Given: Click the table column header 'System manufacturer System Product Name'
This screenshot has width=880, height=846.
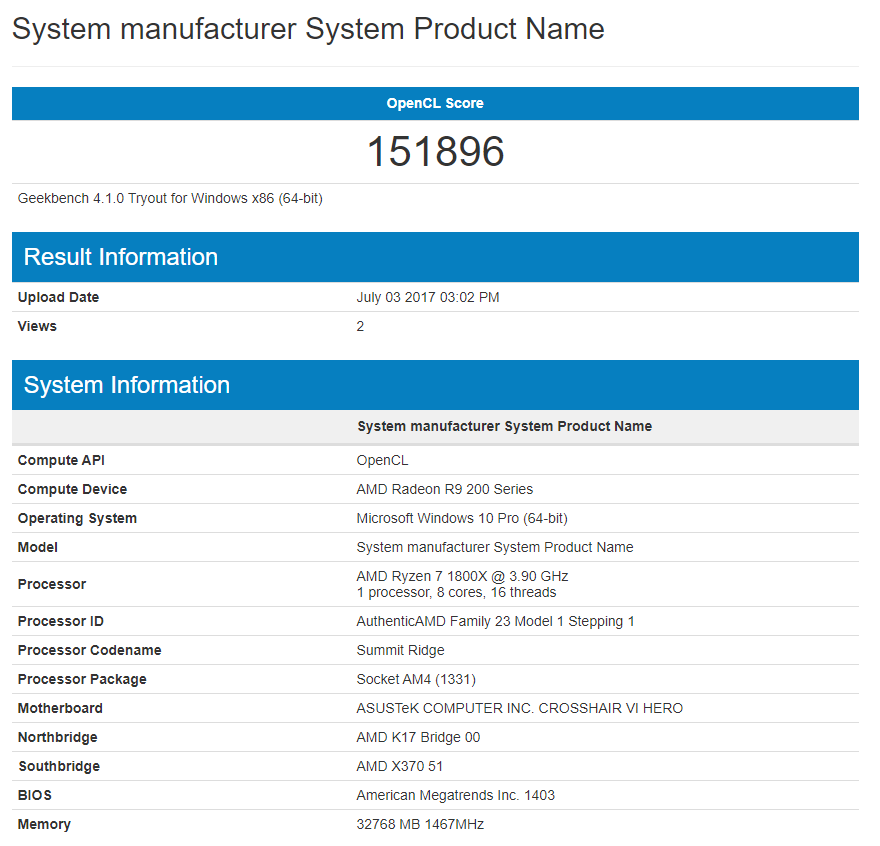Looking at the screenshot, I should [x=505, y=426].
